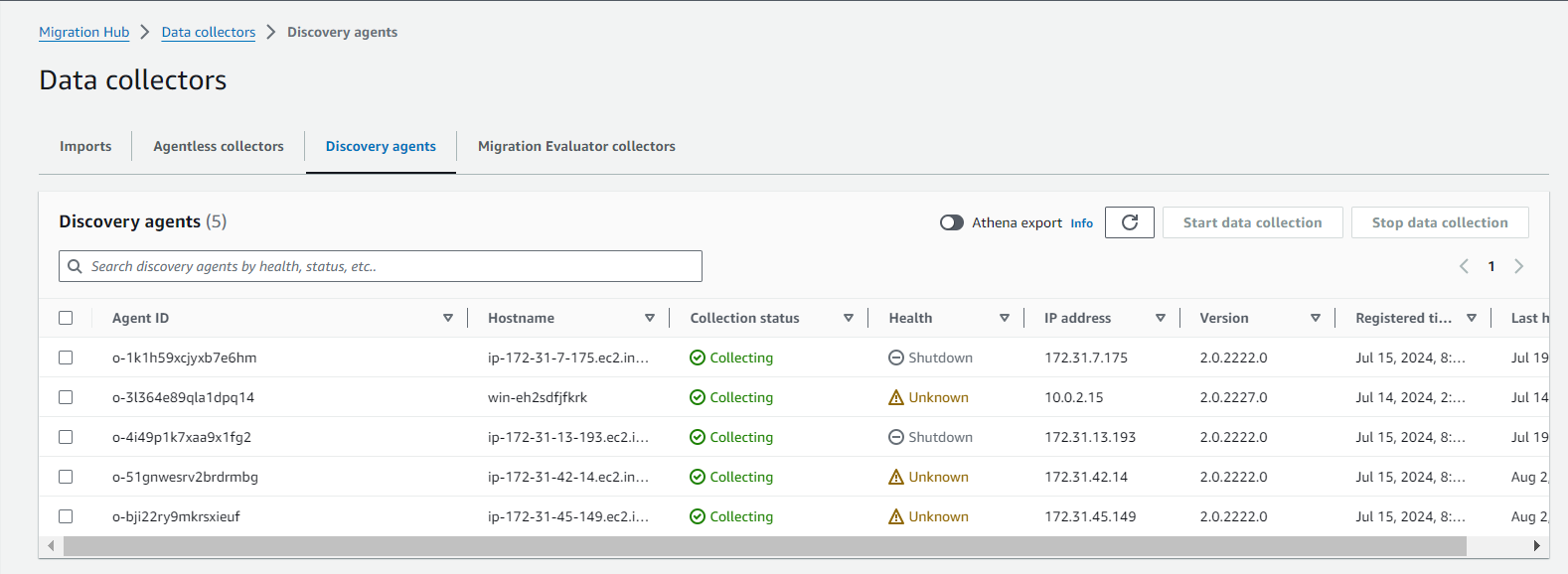The width and height of the screenshot is (1568, 574).
Task: Open the Health column sort arrow
Action: coord(1005,318)
